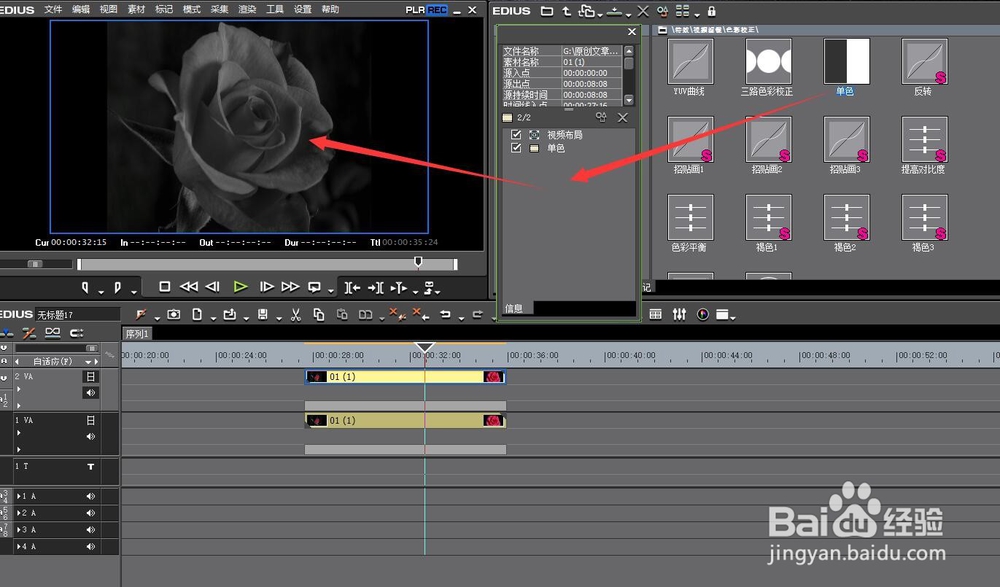
Task: Click the Rewind button in player
Action: pos(189,287)
